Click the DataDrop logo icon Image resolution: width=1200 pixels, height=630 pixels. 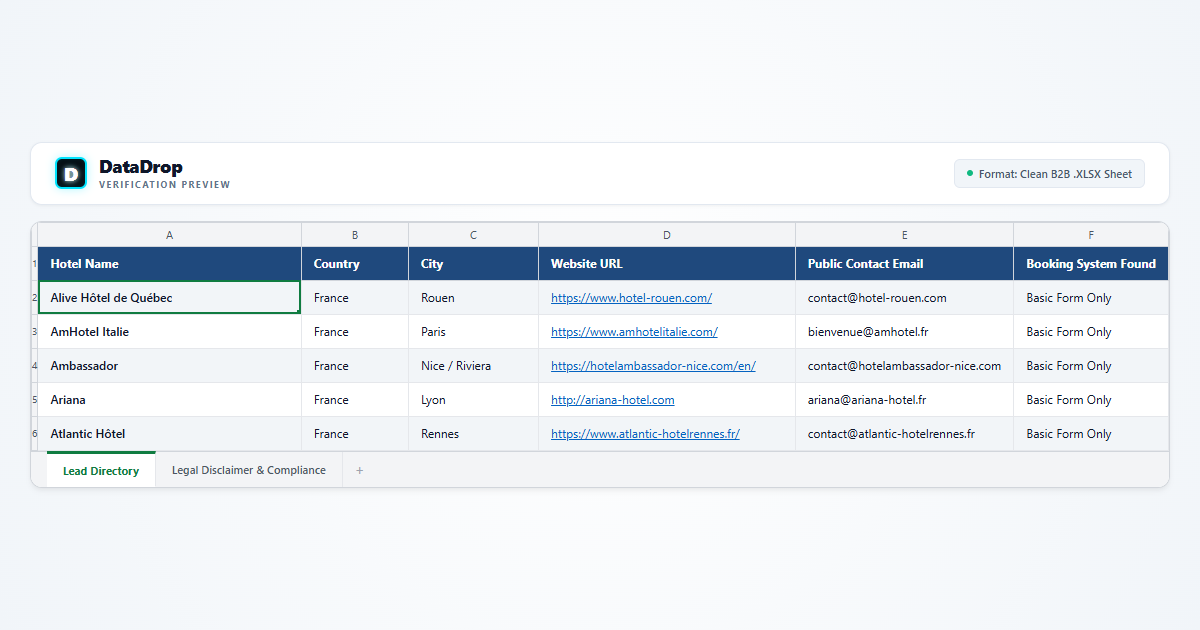click(x=71, y=173)
